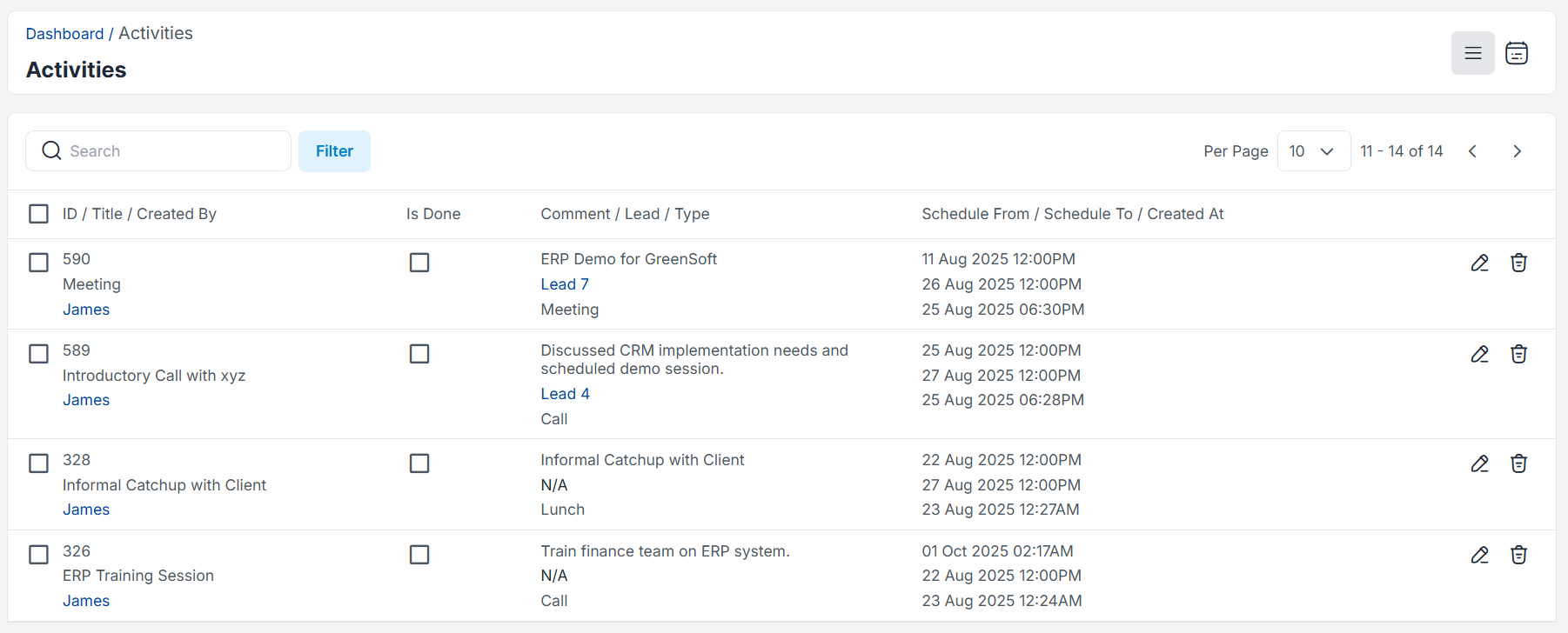Delete activity 326 using trash icon
This screenshot has height=633, width=1568.
pyautogui.click(x=1518, y=555)
